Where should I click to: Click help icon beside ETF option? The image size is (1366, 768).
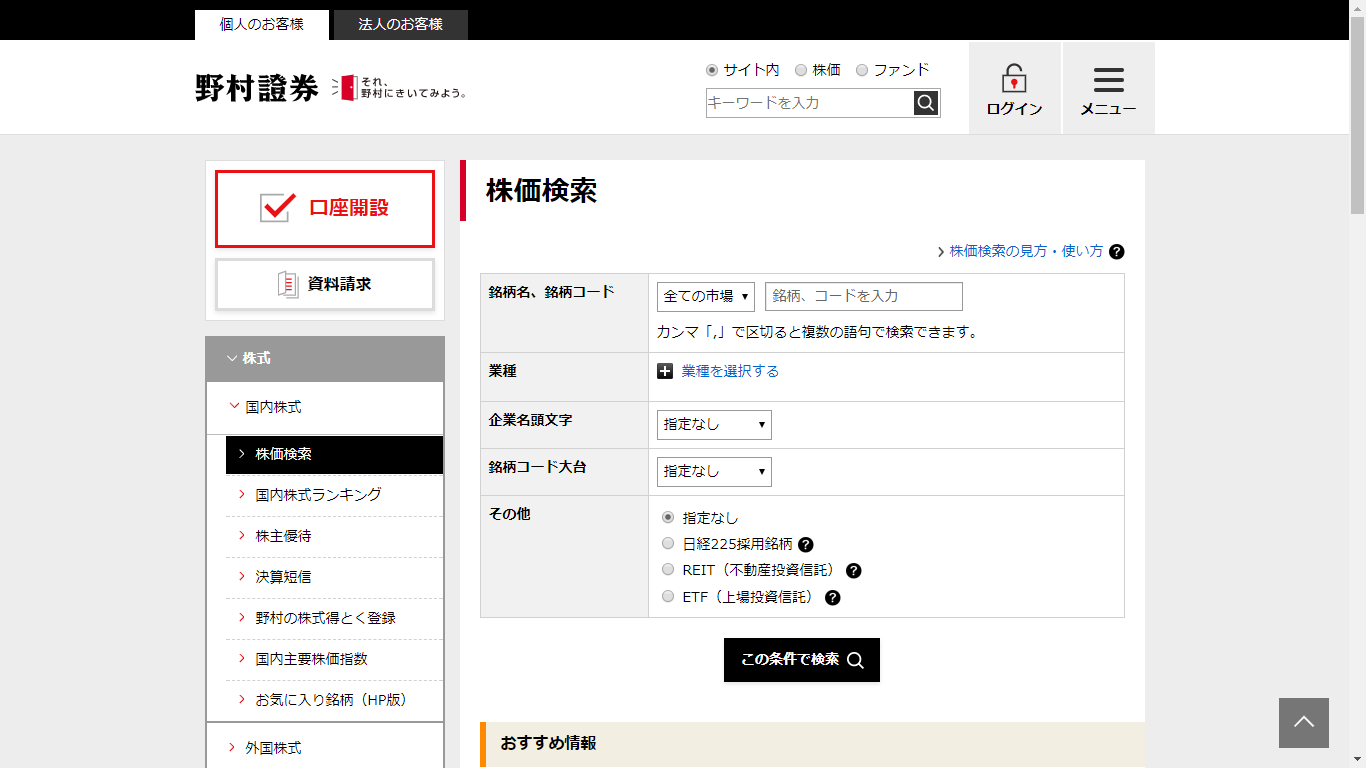click(832, 598)
